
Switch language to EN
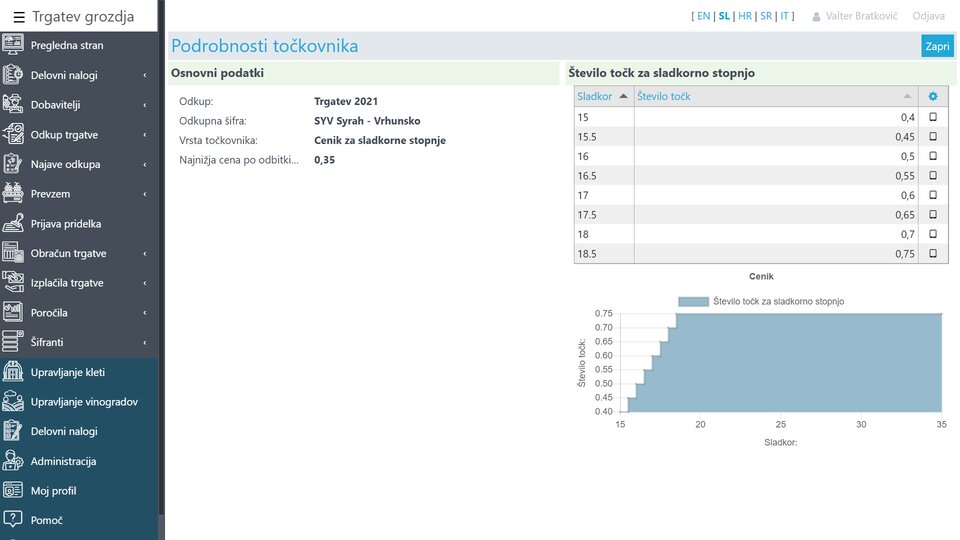[x=703, y=17]
